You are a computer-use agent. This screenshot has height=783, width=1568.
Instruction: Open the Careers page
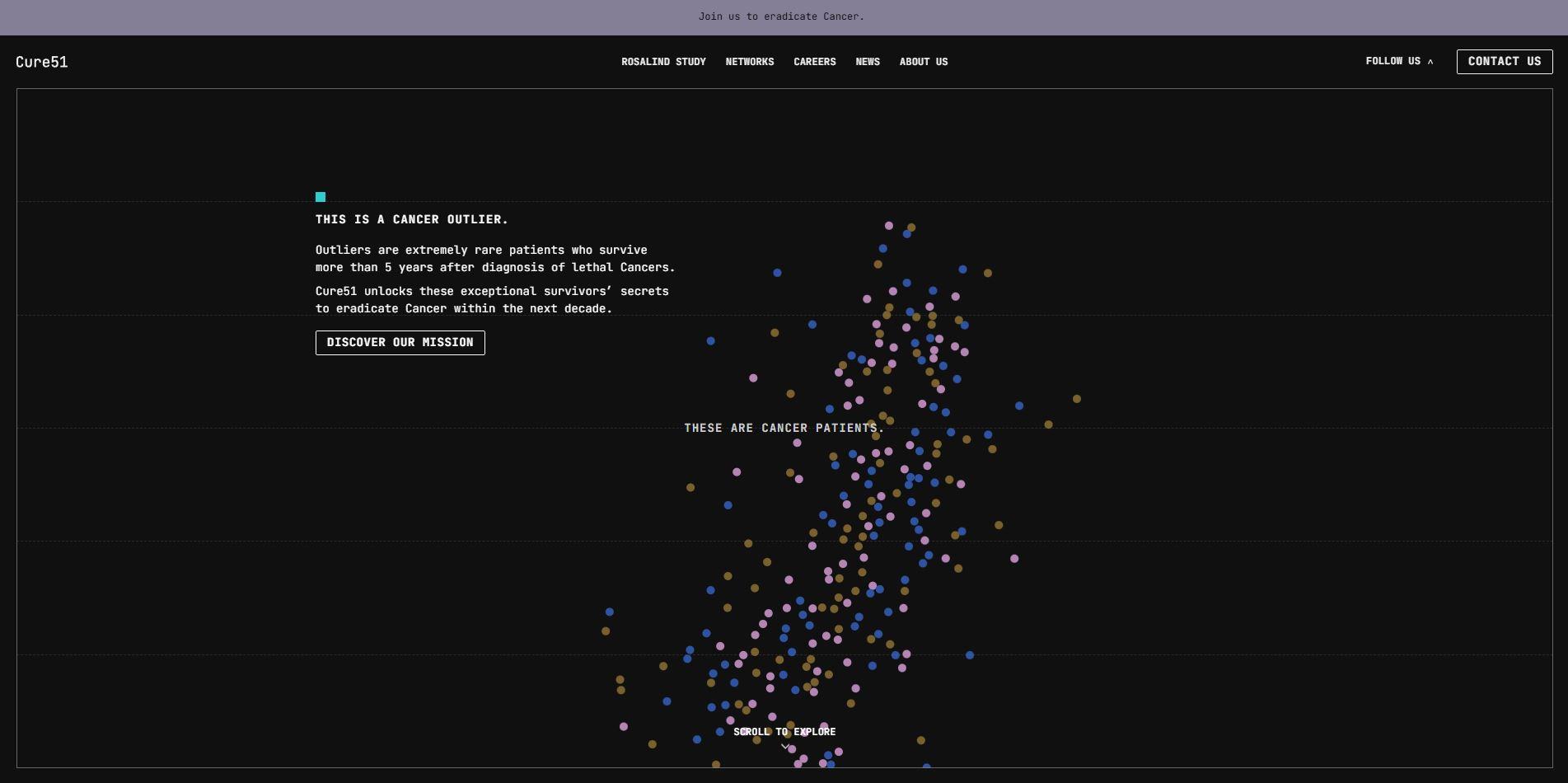(814, 62)
